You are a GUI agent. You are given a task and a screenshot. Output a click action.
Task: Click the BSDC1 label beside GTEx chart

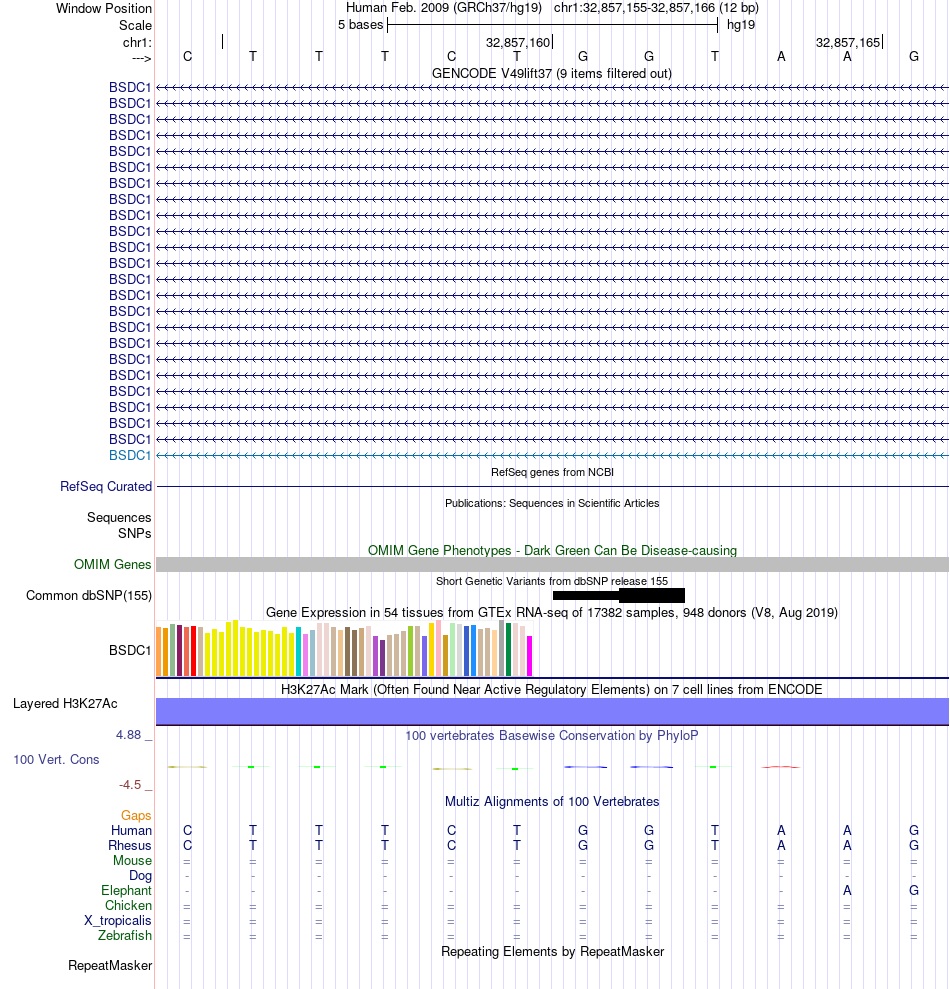click(x=130, y=650)
